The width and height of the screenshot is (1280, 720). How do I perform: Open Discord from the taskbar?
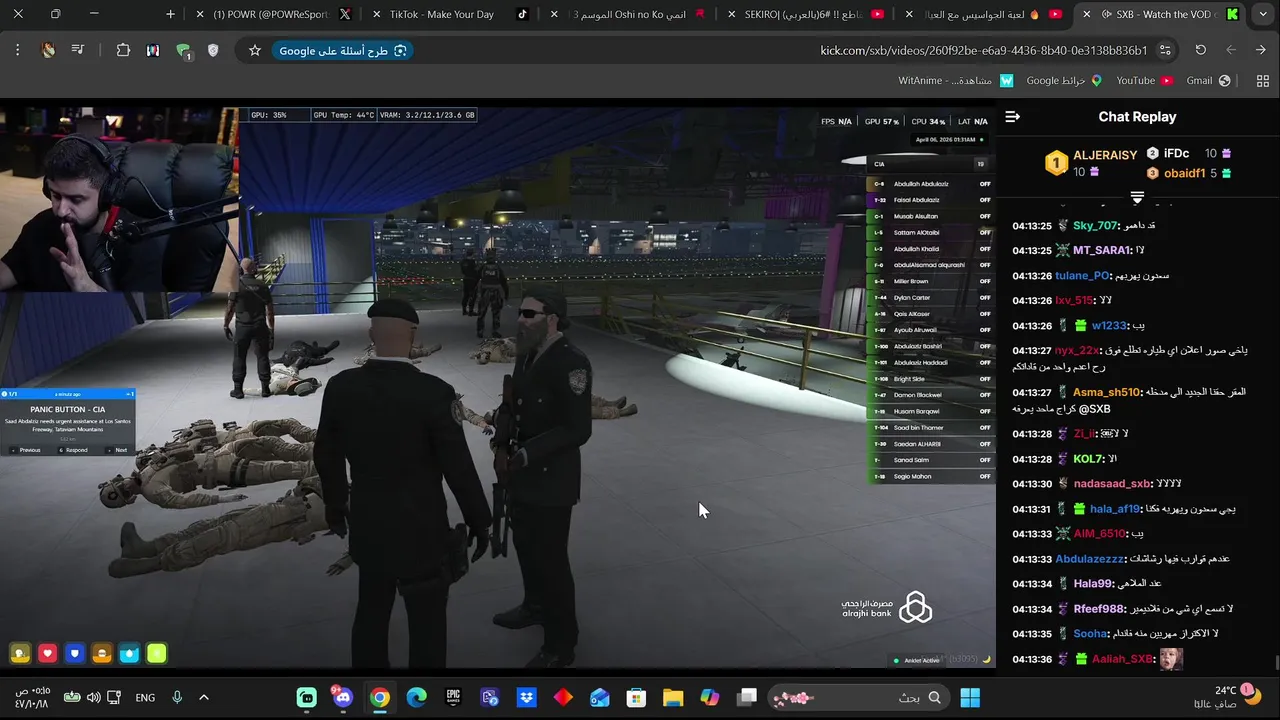tap(343, 697)
